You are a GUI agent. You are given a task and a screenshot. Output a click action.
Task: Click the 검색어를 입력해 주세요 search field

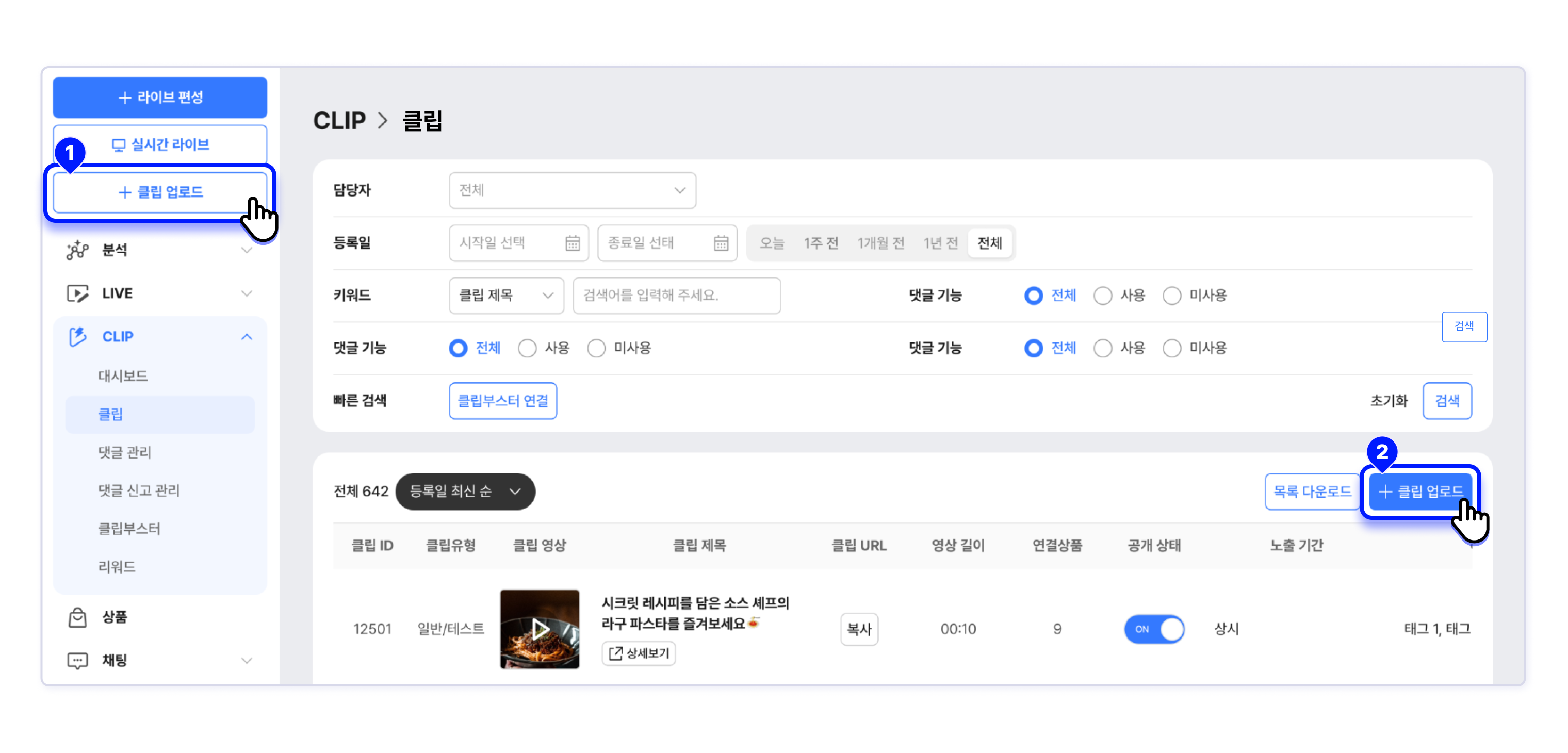[676, 296]
